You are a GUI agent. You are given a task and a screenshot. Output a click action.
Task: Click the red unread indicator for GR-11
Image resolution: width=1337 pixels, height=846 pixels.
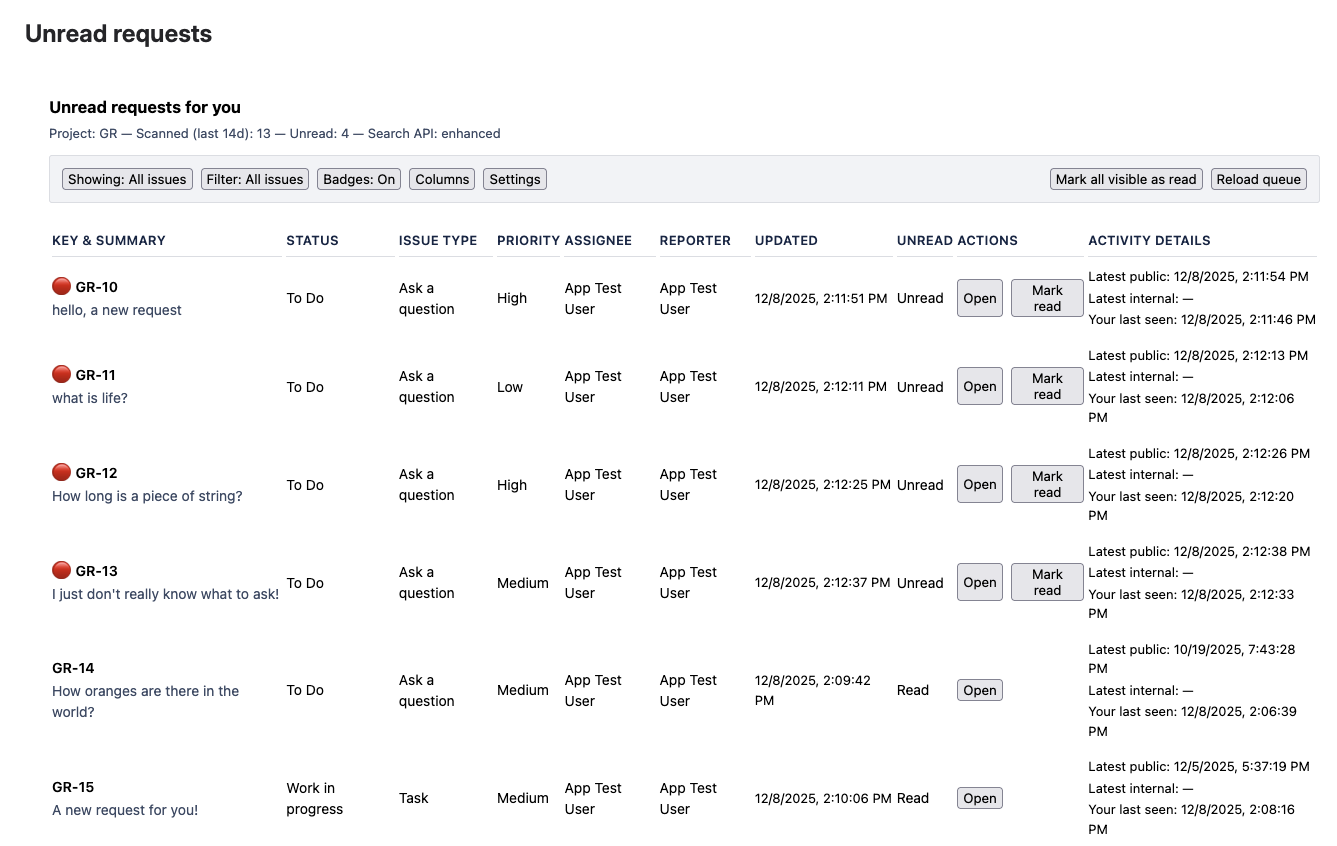[60, 374]
